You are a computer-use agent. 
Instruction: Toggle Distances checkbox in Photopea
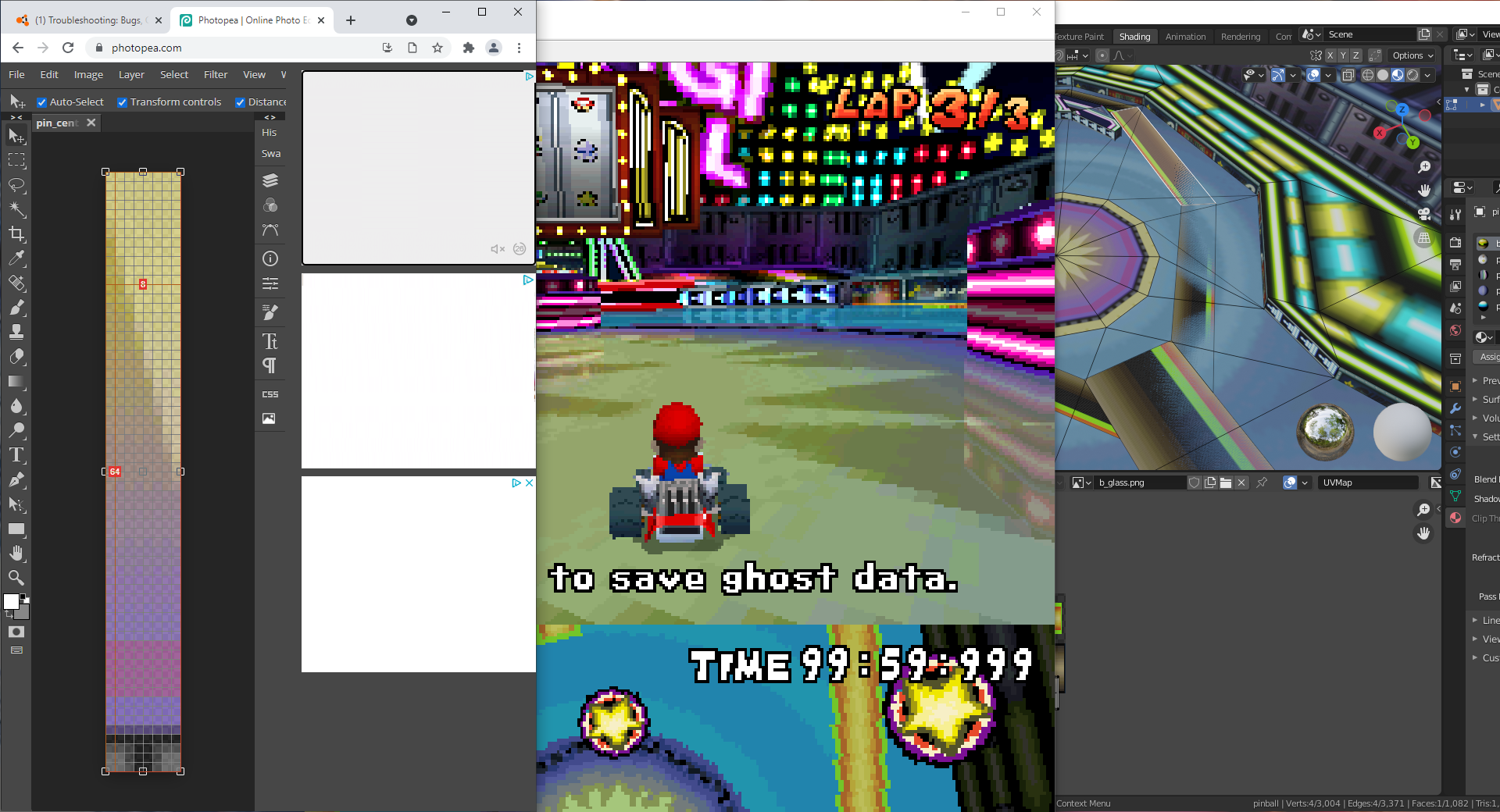[x=241, y=102]
